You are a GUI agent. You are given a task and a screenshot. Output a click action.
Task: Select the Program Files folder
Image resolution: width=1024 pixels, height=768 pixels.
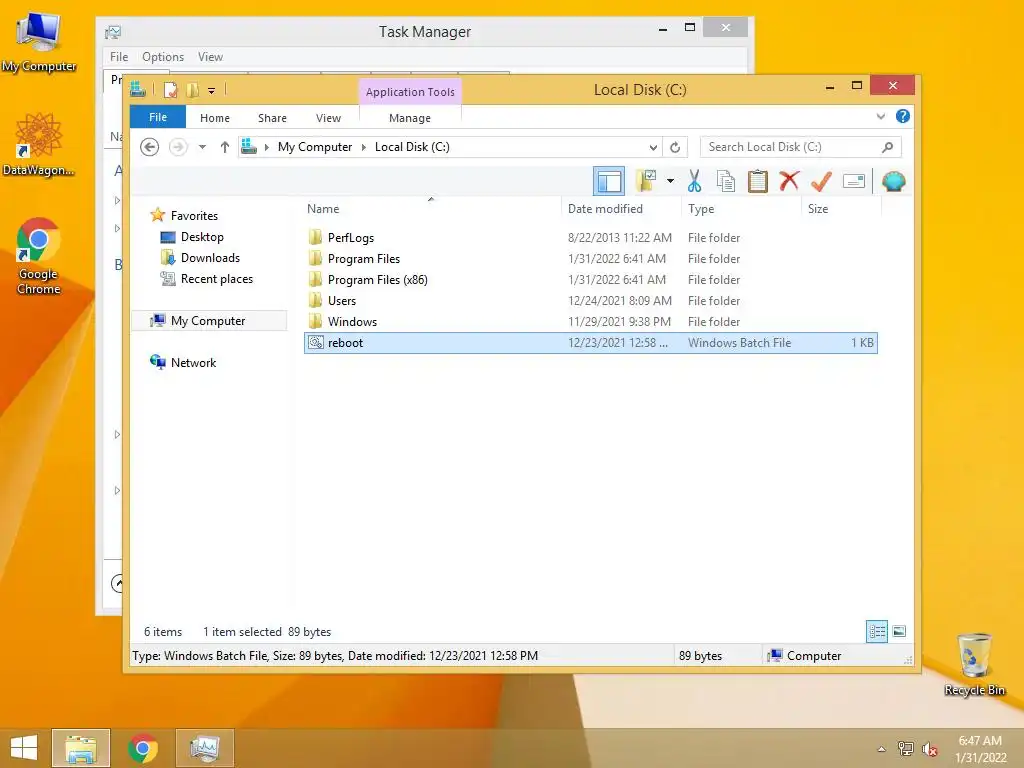(x=364, y=259)
